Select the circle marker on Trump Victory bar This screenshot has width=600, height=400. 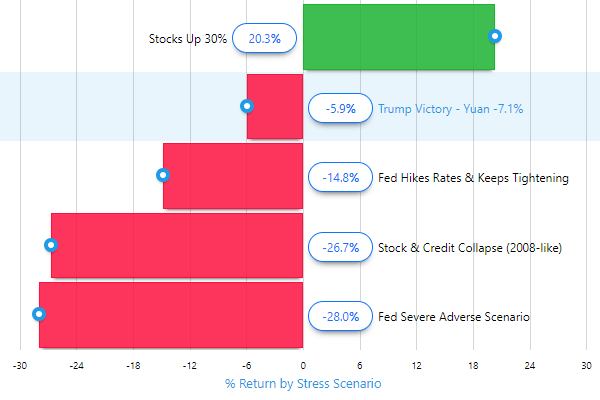[x=247, y=106]
